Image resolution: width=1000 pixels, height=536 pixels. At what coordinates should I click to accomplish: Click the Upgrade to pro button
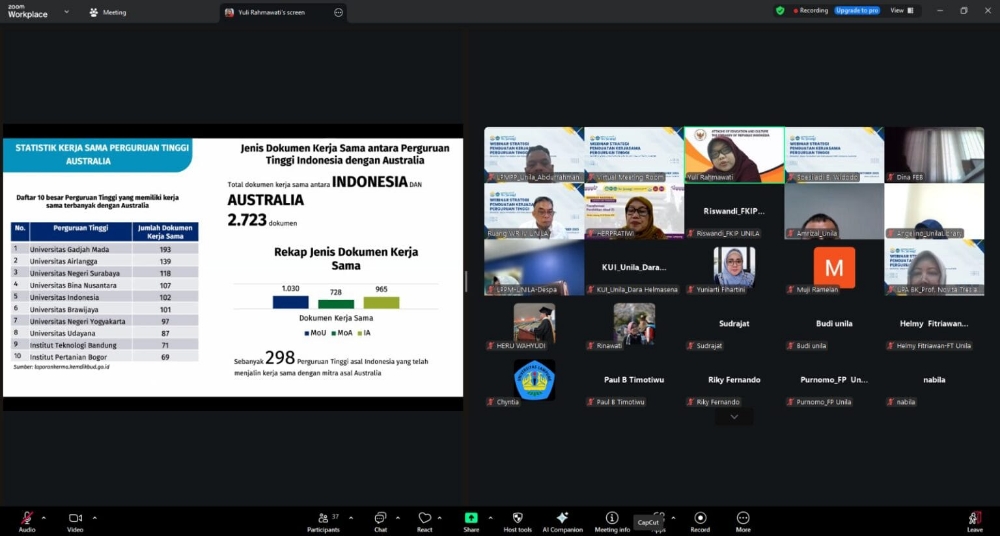coord(857,10)
